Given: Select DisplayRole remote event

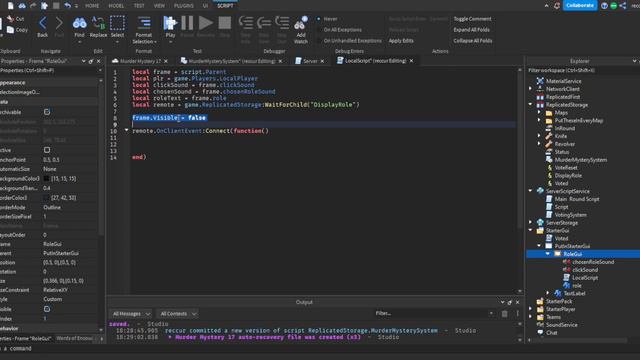Looking at the screenshot, I should [568, 176].
